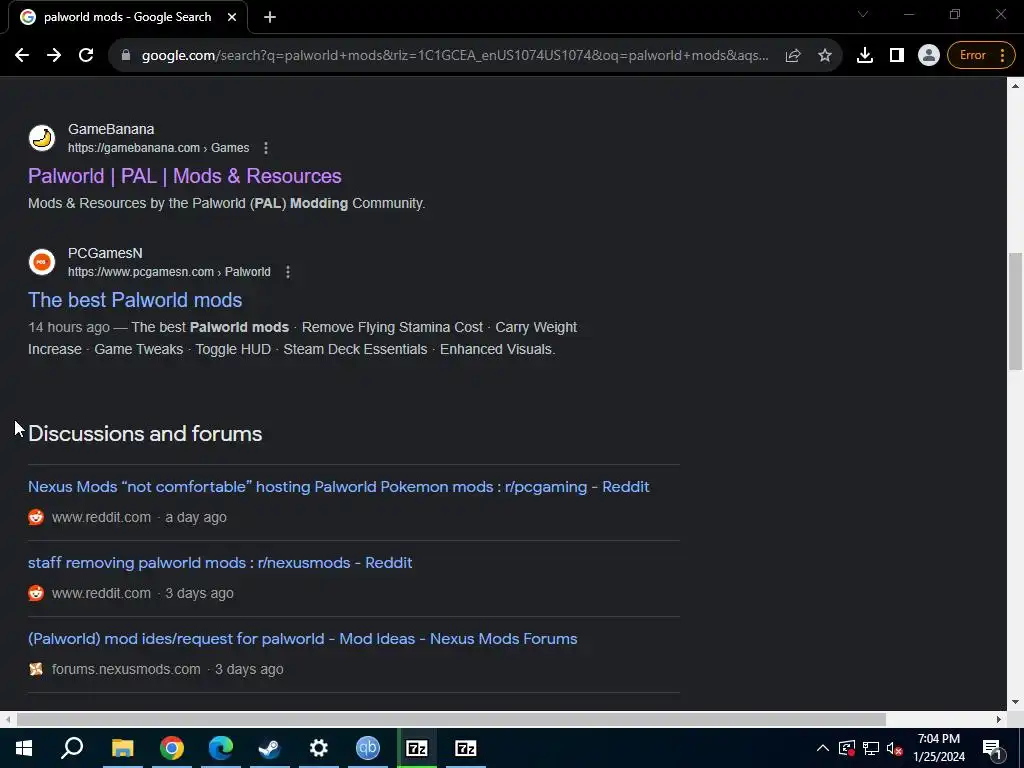Click the gamebanana.com › Games URL text
Image resolution: width=1024 pixels, height=768 pixels.
pos(159,148)
